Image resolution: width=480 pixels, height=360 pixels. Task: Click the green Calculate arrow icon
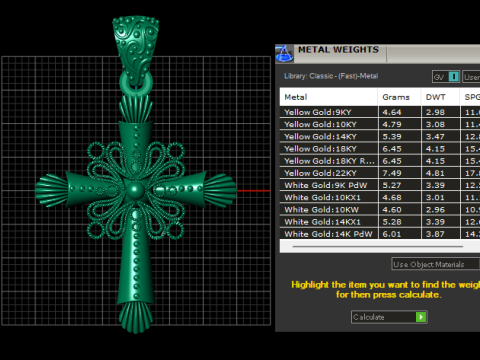click(421, 317)
